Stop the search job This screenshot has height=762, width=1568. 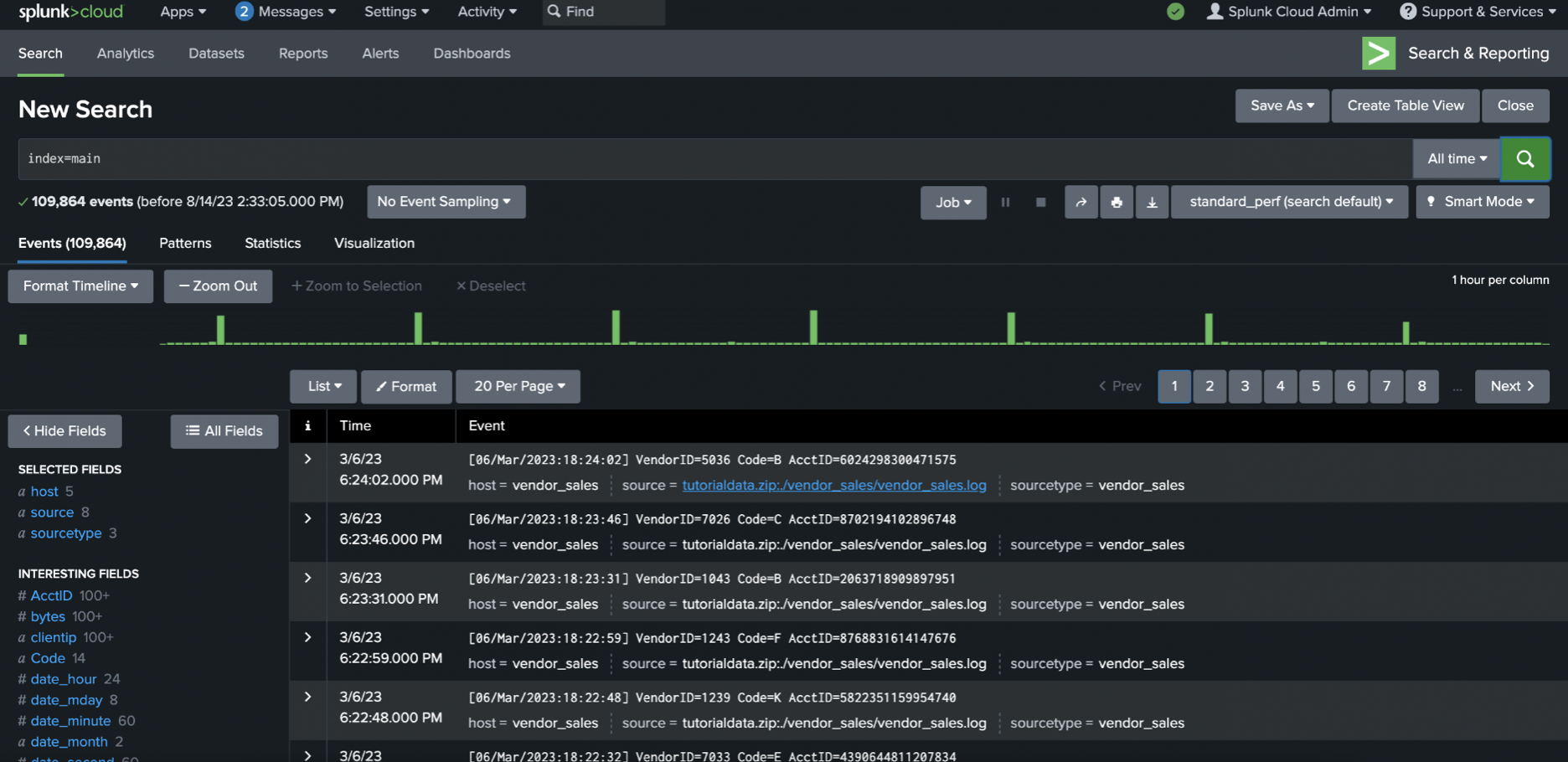click(x=1040, y=202)
